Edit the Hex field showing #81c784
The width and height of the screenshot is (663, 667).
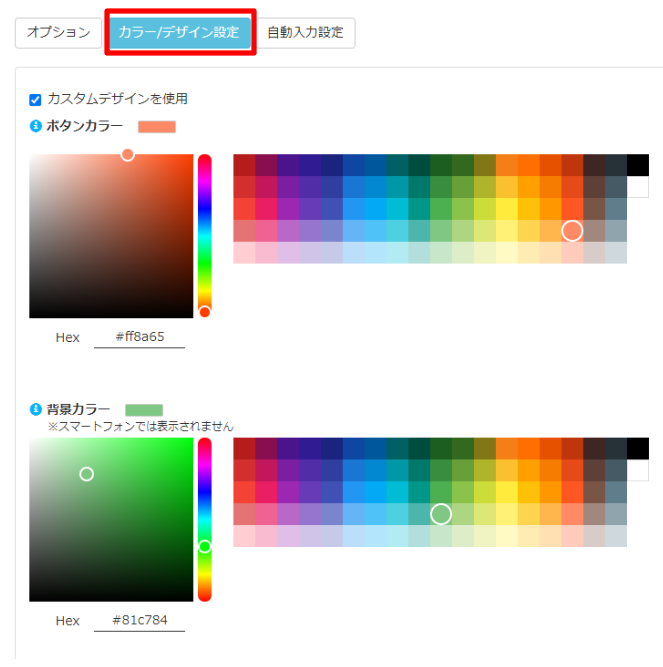[x=139, y=620]
